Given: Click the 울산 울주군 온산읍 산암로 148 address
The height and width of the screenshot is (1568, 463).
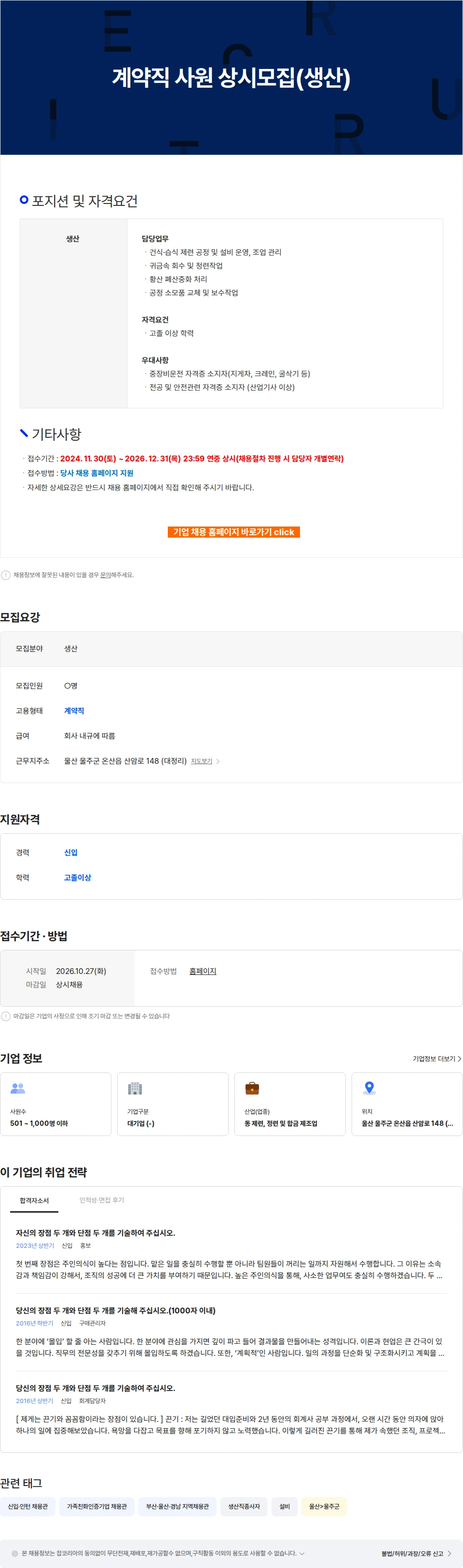Looking at the screenshot, I should point(125,761).
